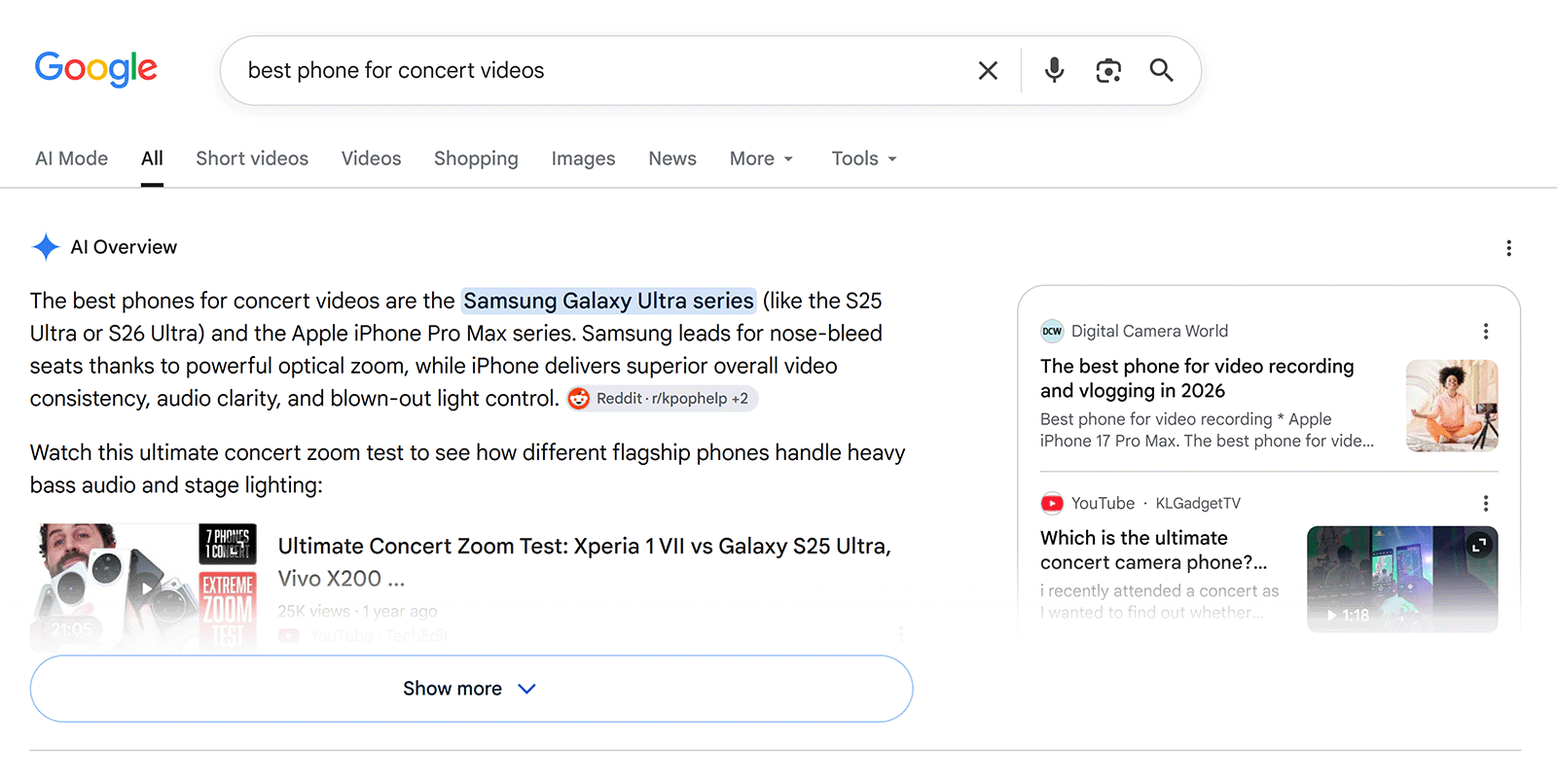Click highlighted Samsung Galaxy Ultra series text
Screen dimensions: 1557x784
(608, 301)
